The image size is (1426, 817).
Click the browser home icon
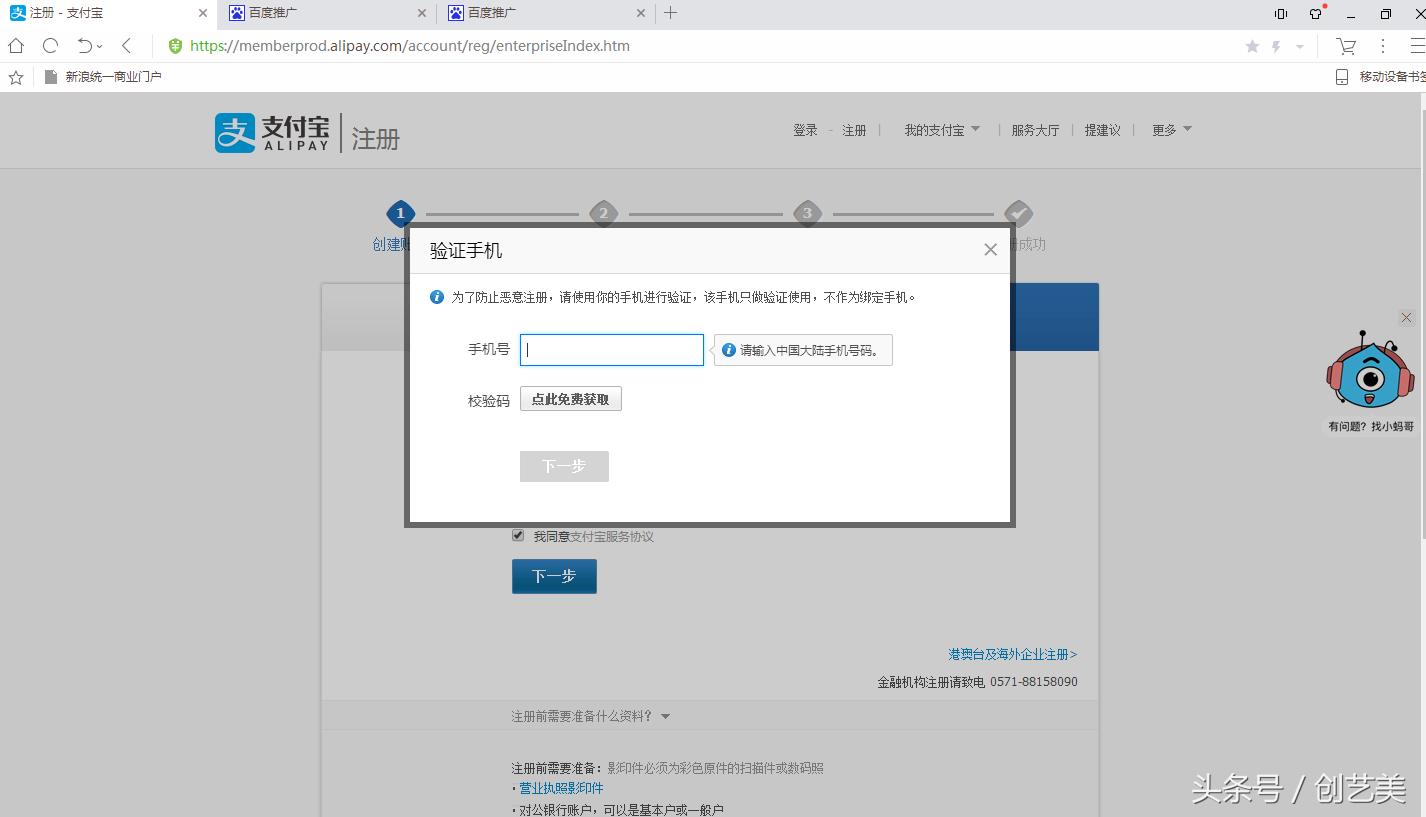coord(15,45)
